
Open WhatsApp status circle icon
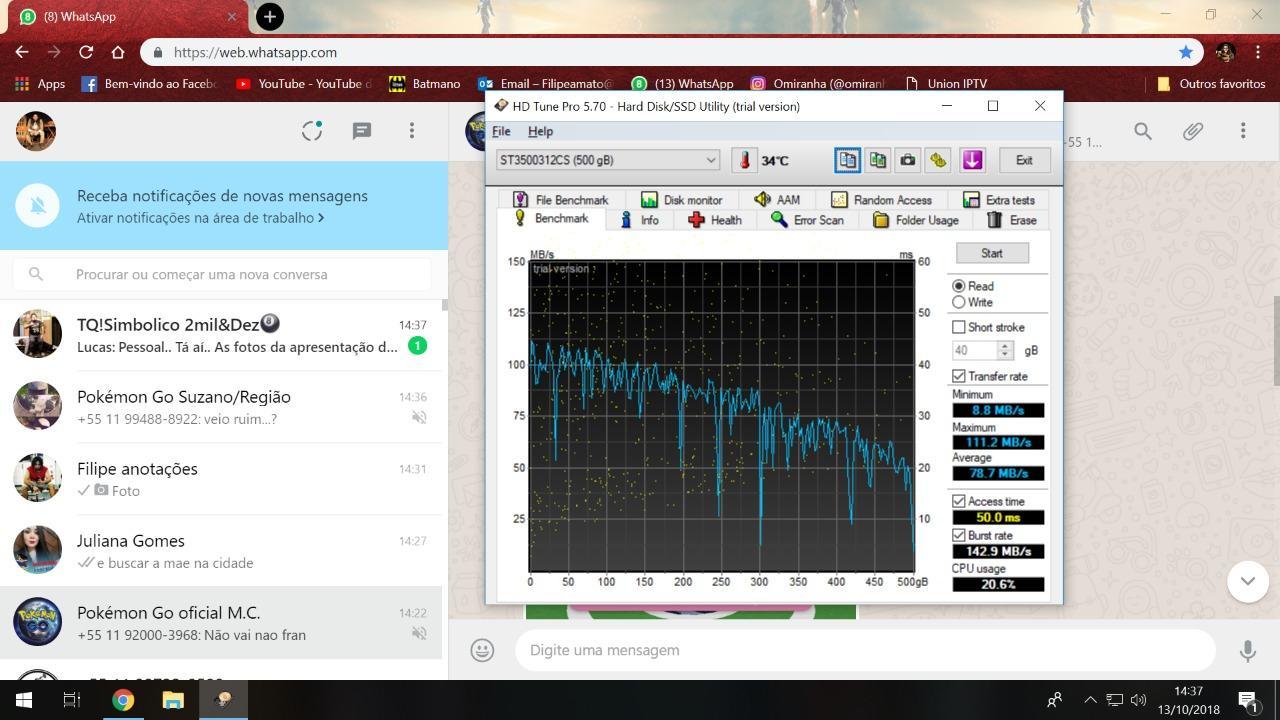point(312,130)
